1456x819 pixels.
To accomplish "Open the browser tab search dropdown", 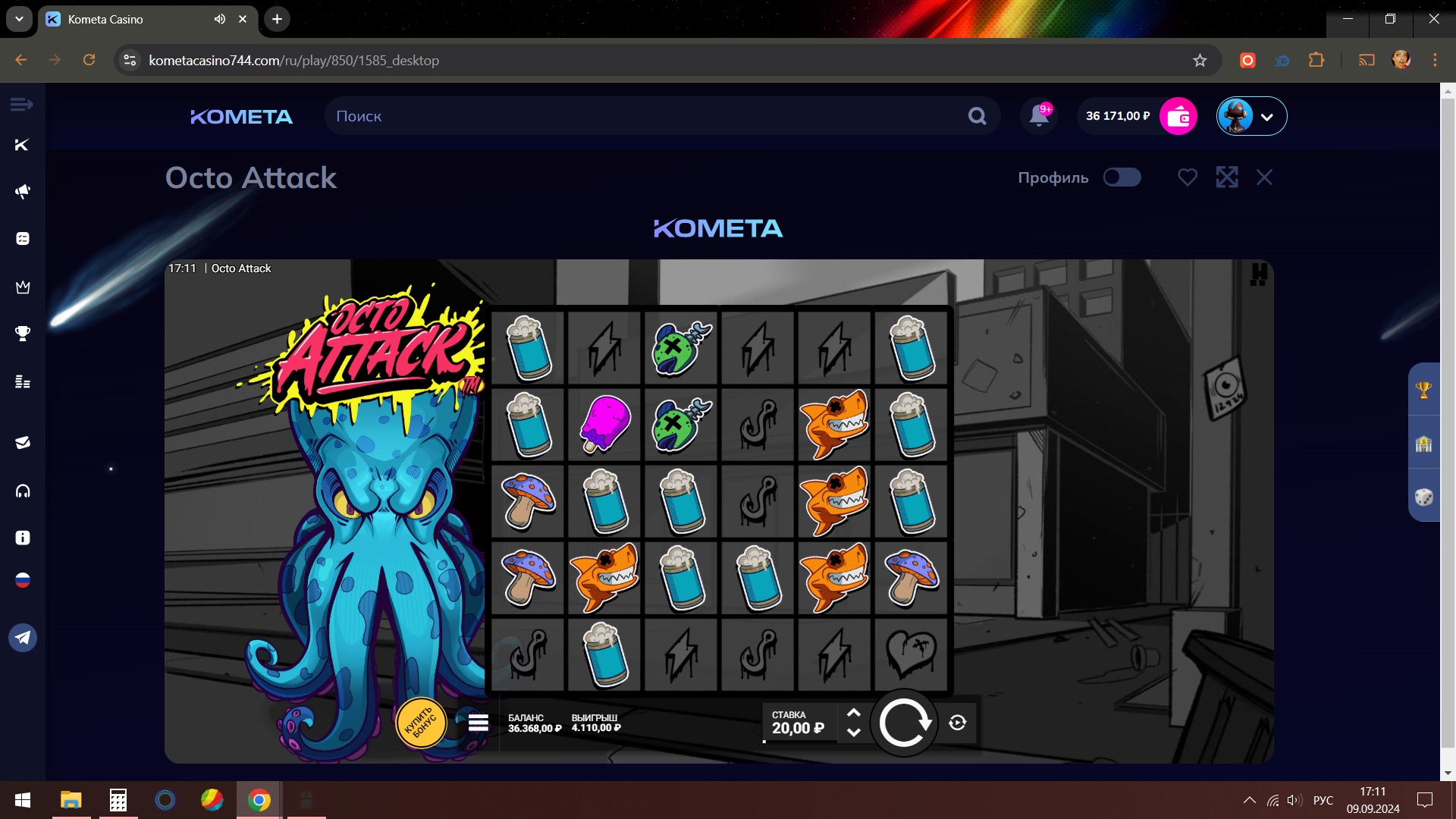I will click(19, 19).
